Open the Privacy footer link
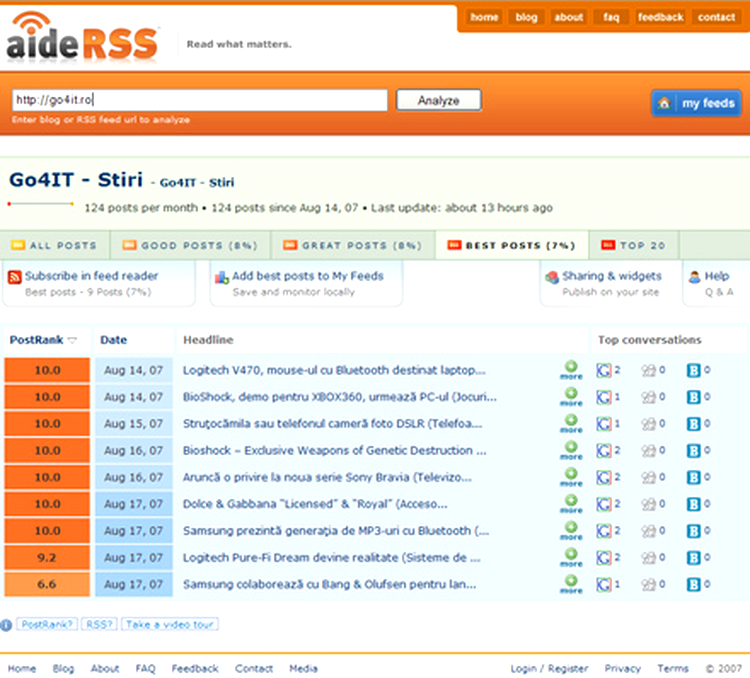Viewport: 750px width, 678px height. (x=622, y=668)
